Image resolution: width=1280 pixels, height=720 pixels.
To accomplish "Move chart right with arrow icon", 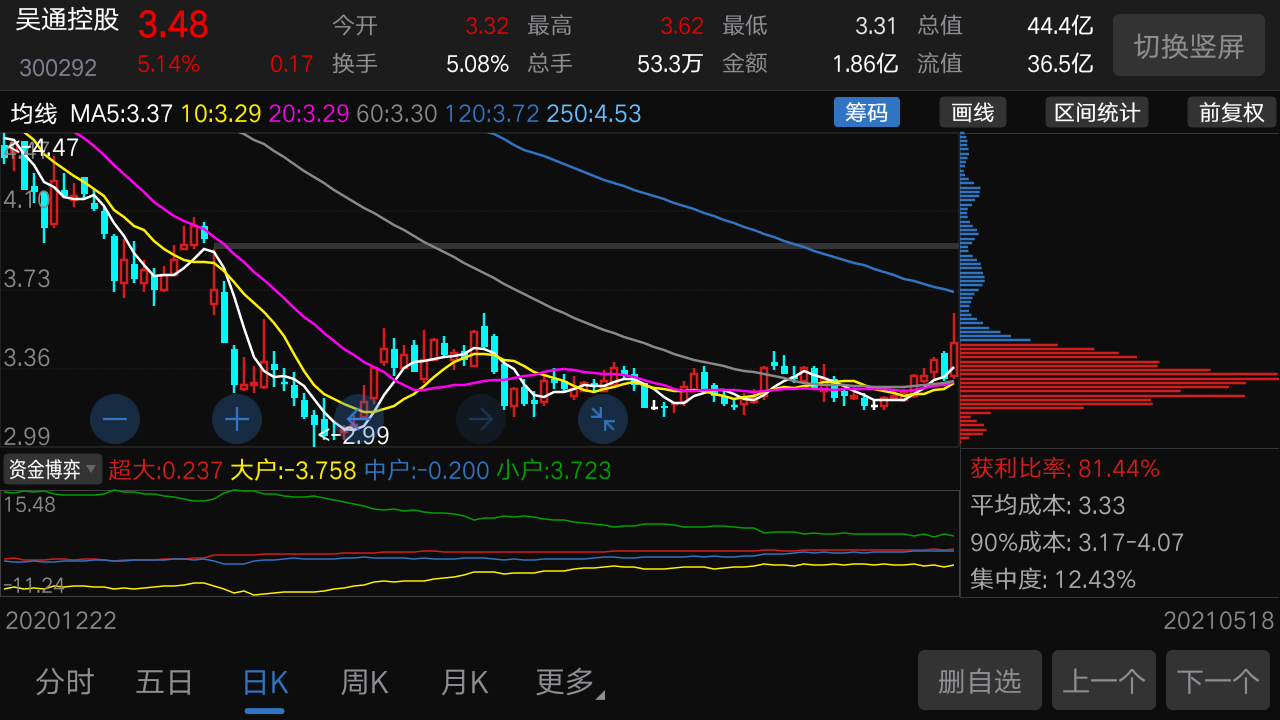I will [x=481, y=419].
